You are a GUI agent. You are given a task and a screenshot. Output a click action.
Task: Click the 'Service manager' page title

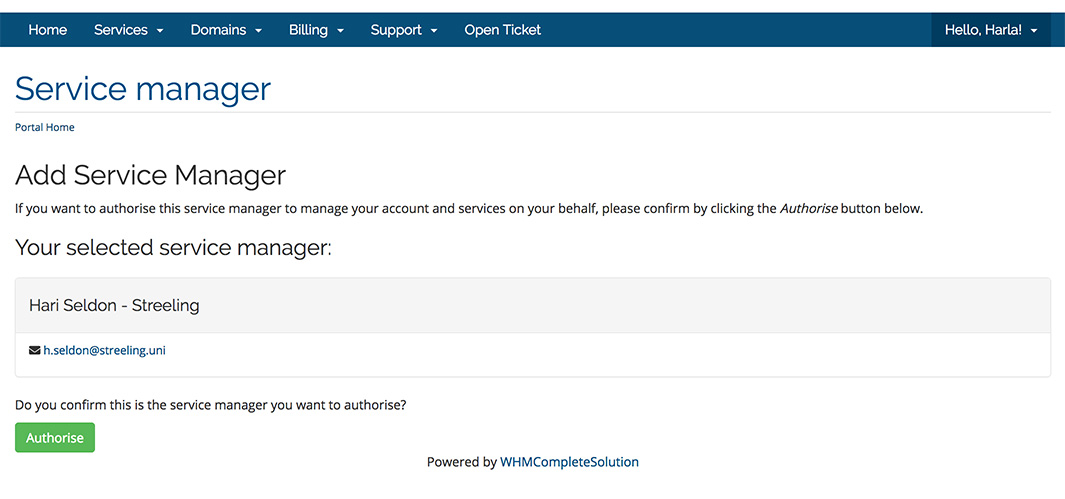click(143, 89)
